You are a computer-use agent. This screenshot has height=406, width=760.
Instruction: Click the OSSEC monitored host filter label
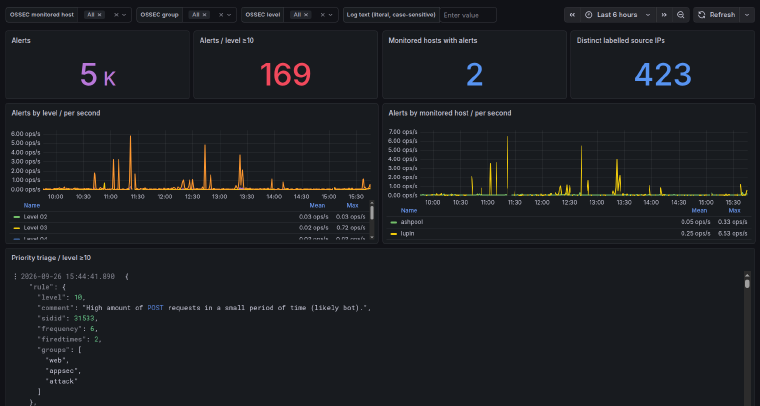42,15
